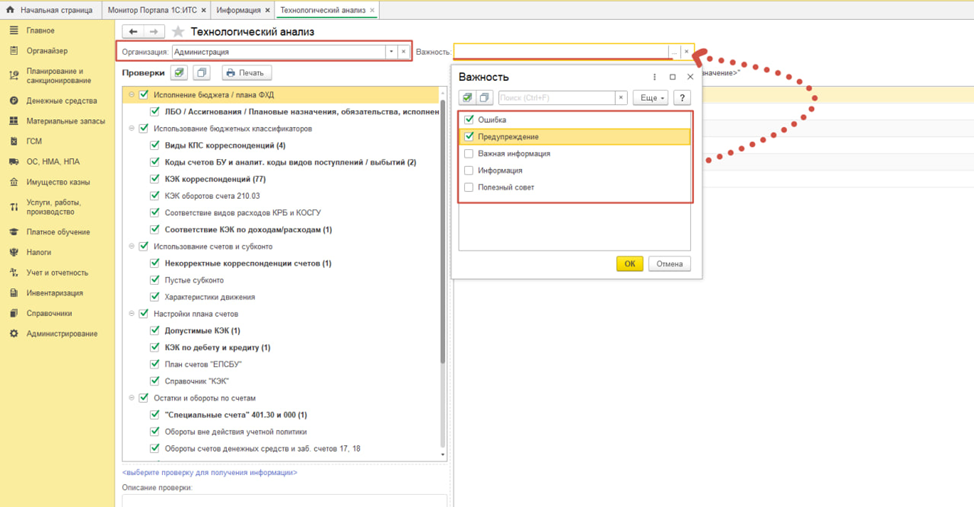Viewport: 974px width, 507px height.
Task: Maximize the Важность dialog window
Action: pyautogui.click(x=672, y=77)
